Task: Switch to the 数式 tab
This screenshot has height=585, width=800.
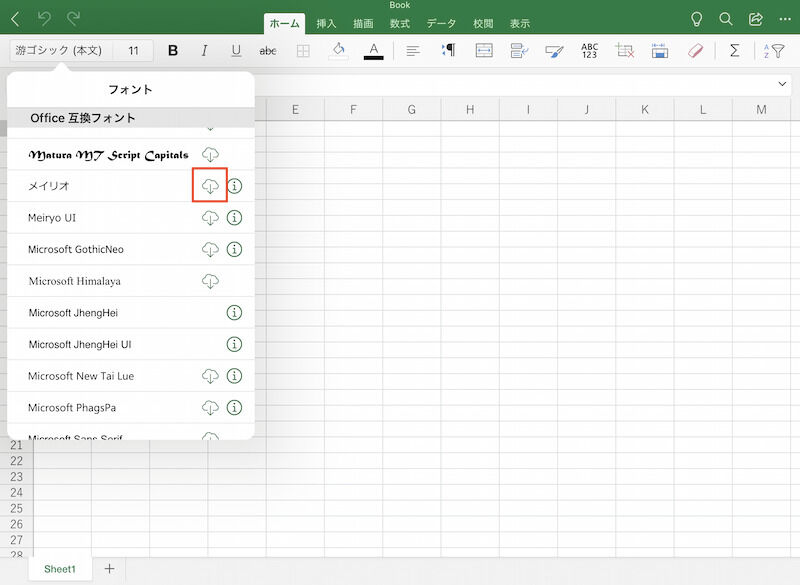Action: click(x=400, y=23)
